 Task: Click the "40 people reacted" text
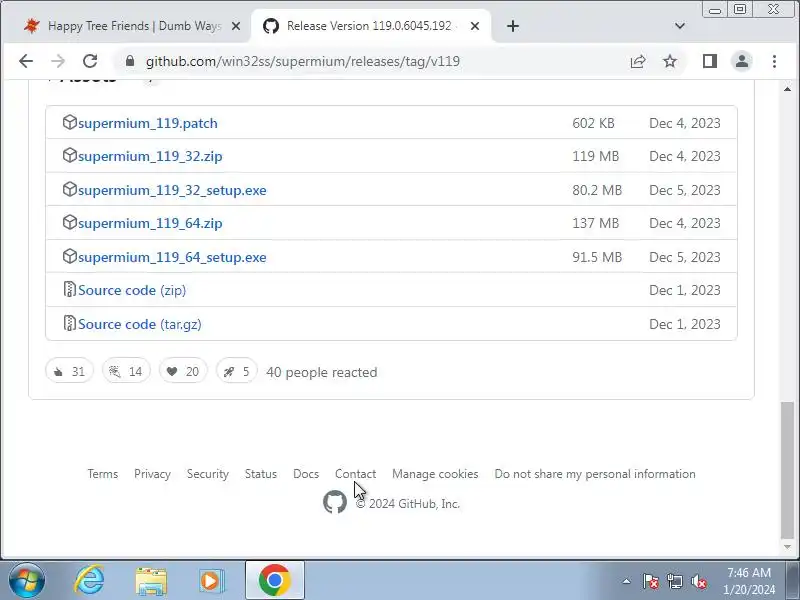point(321,372)
